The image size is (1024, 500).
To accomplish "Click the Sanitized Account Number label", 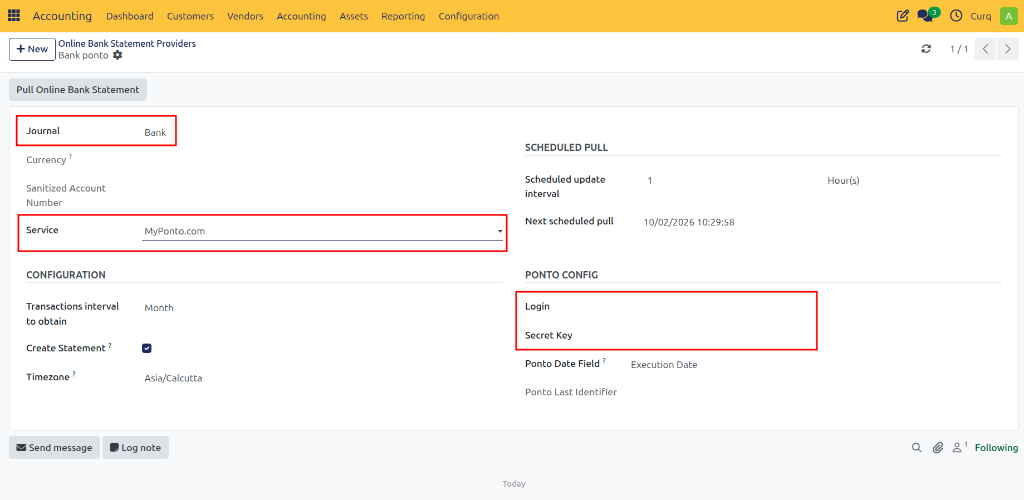I will (x=66, y=195).
